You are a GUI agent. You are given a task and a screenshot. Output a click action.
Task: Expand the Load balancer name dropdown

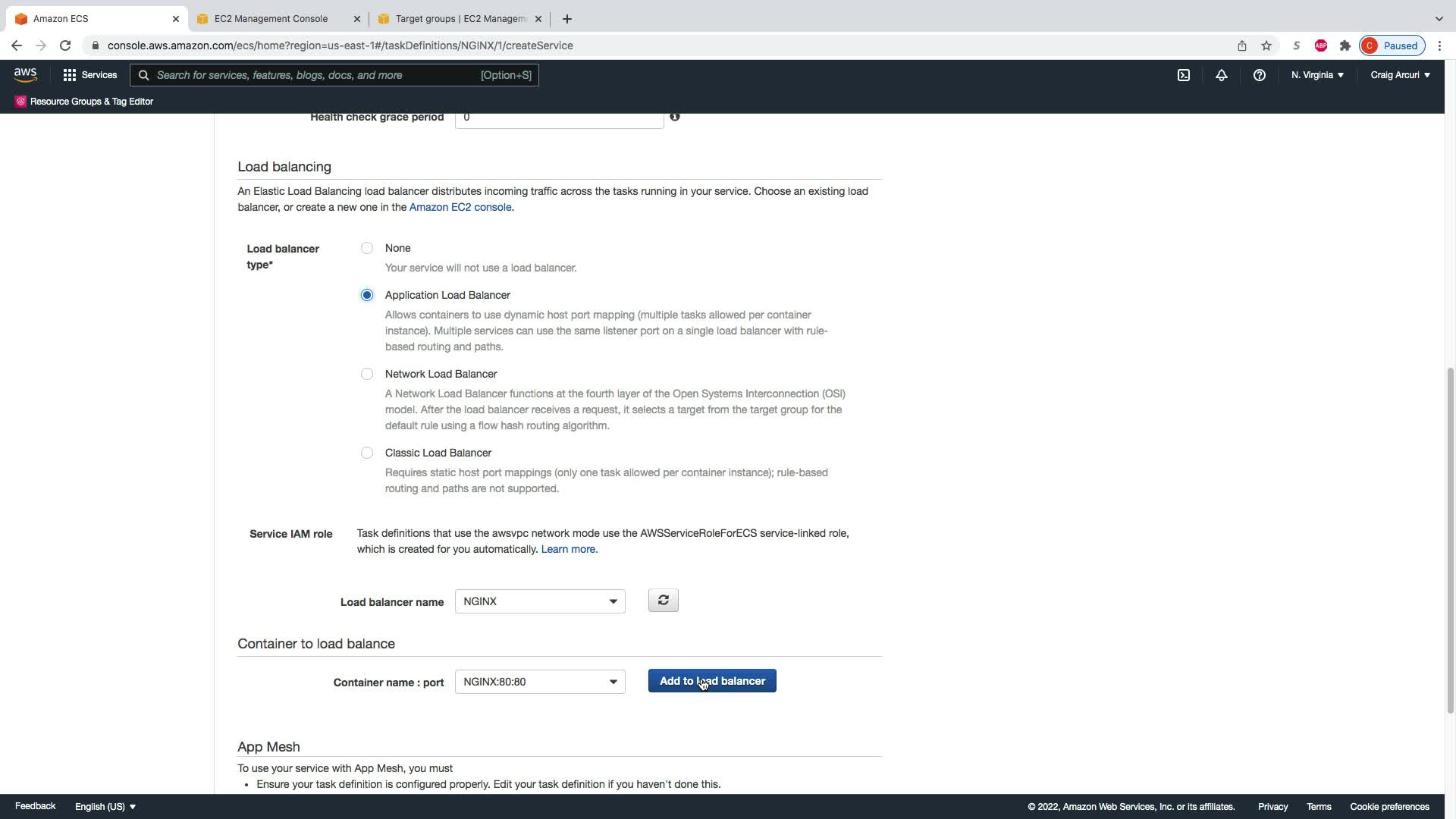(539, 601)
